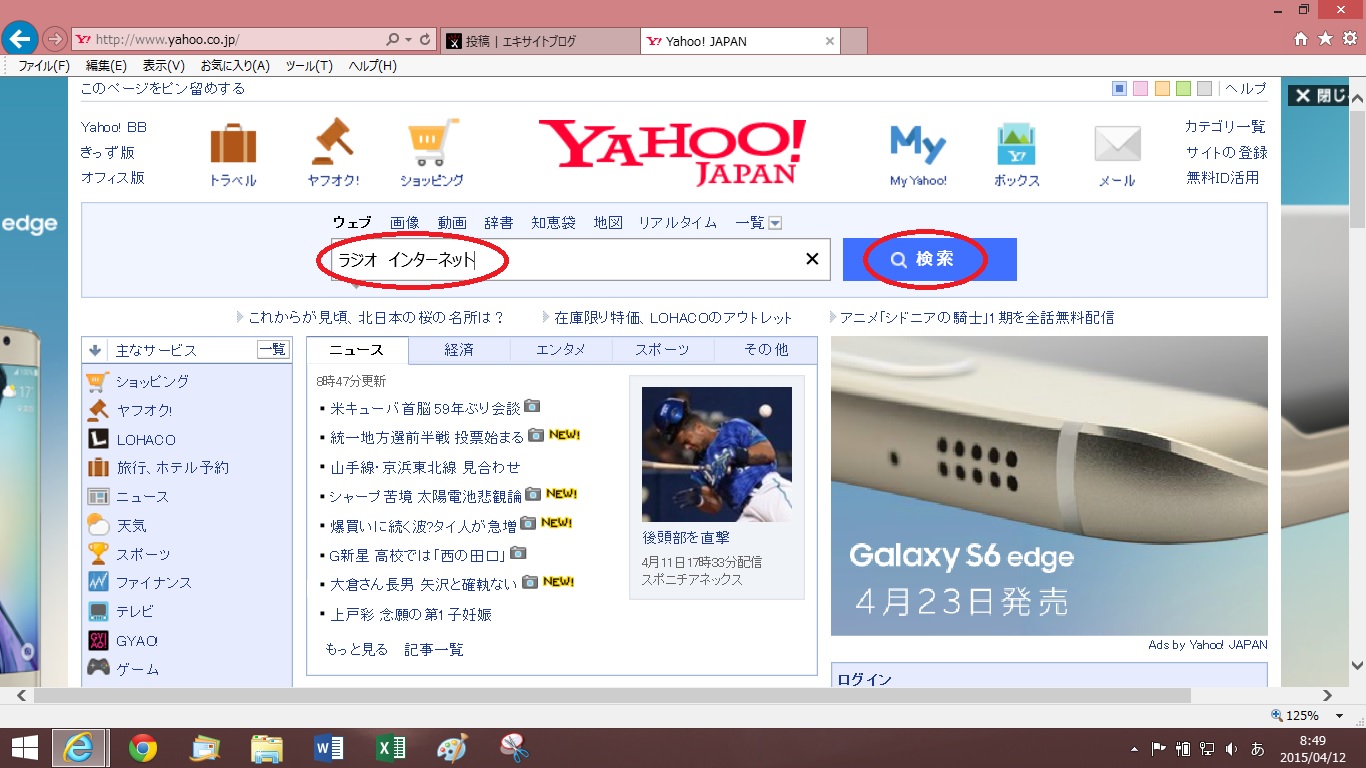1366x768 pixels.
Task: Click このページをピン留めする link
Action: coord(163,88)
